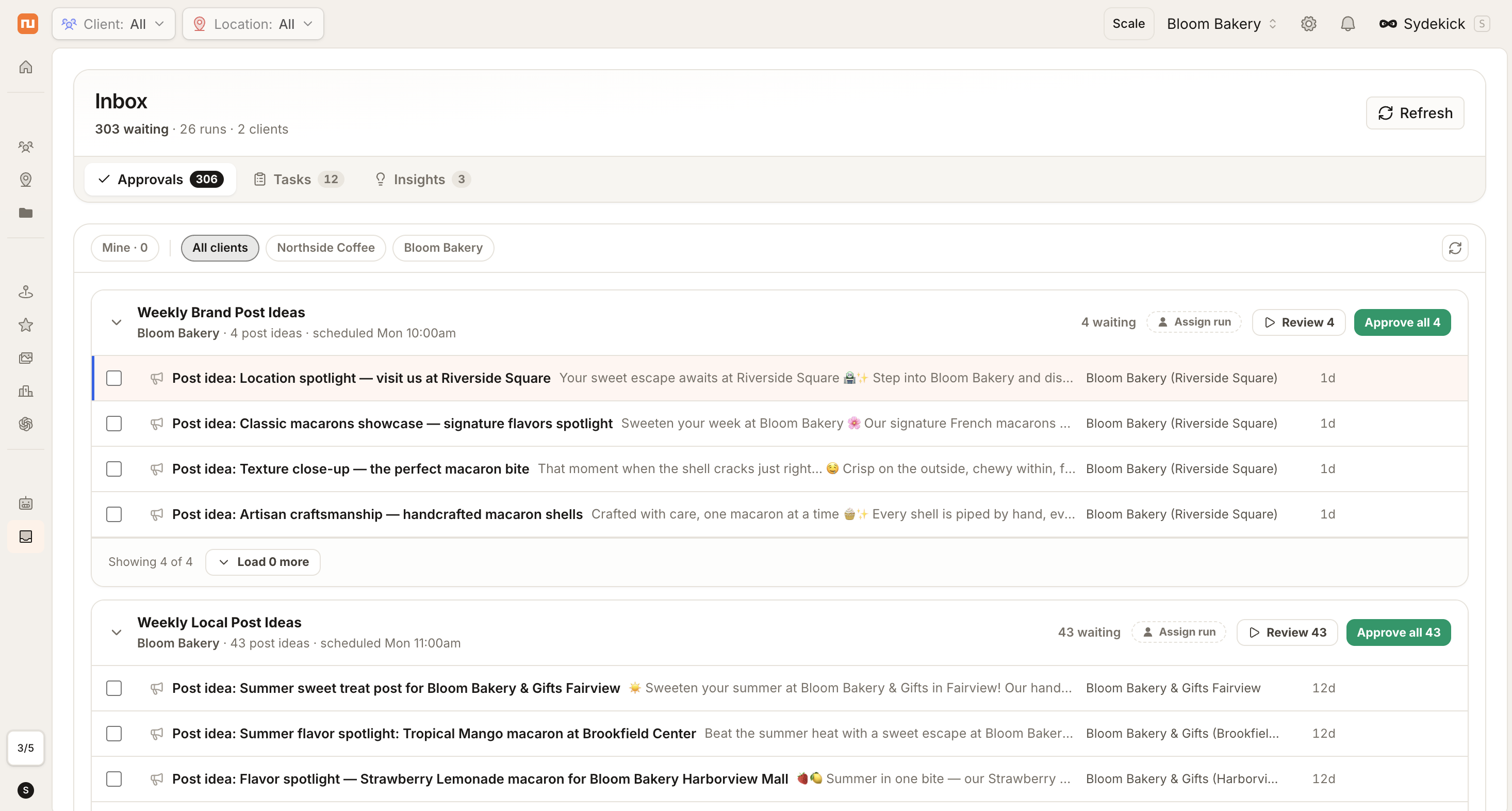Switch to the Tasks tab
The image size is (1512, 811).
(x=298, y=179)
